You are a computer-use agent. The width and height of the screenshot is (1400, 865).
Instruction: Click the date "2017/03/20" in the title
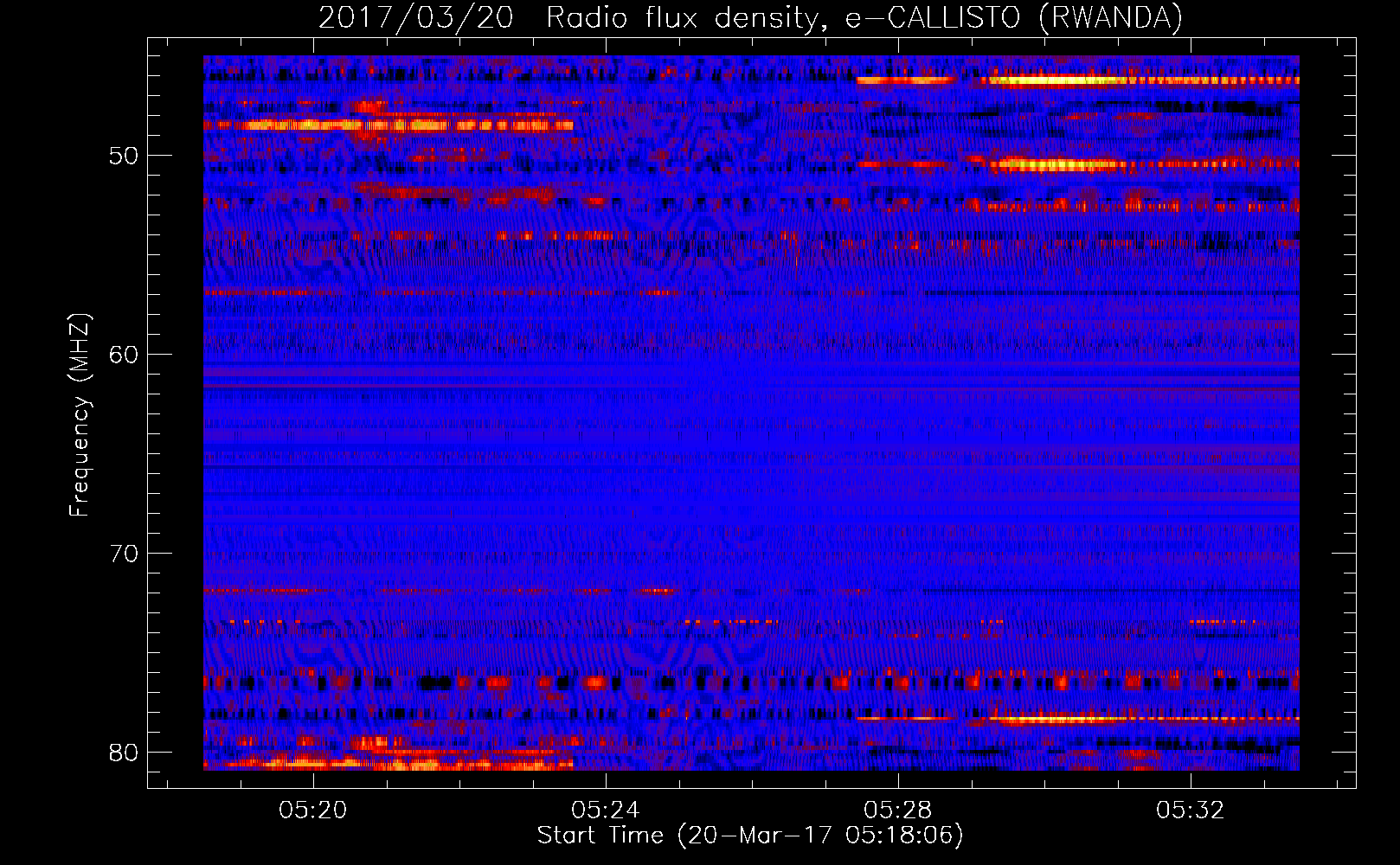[x=416, y=17]
